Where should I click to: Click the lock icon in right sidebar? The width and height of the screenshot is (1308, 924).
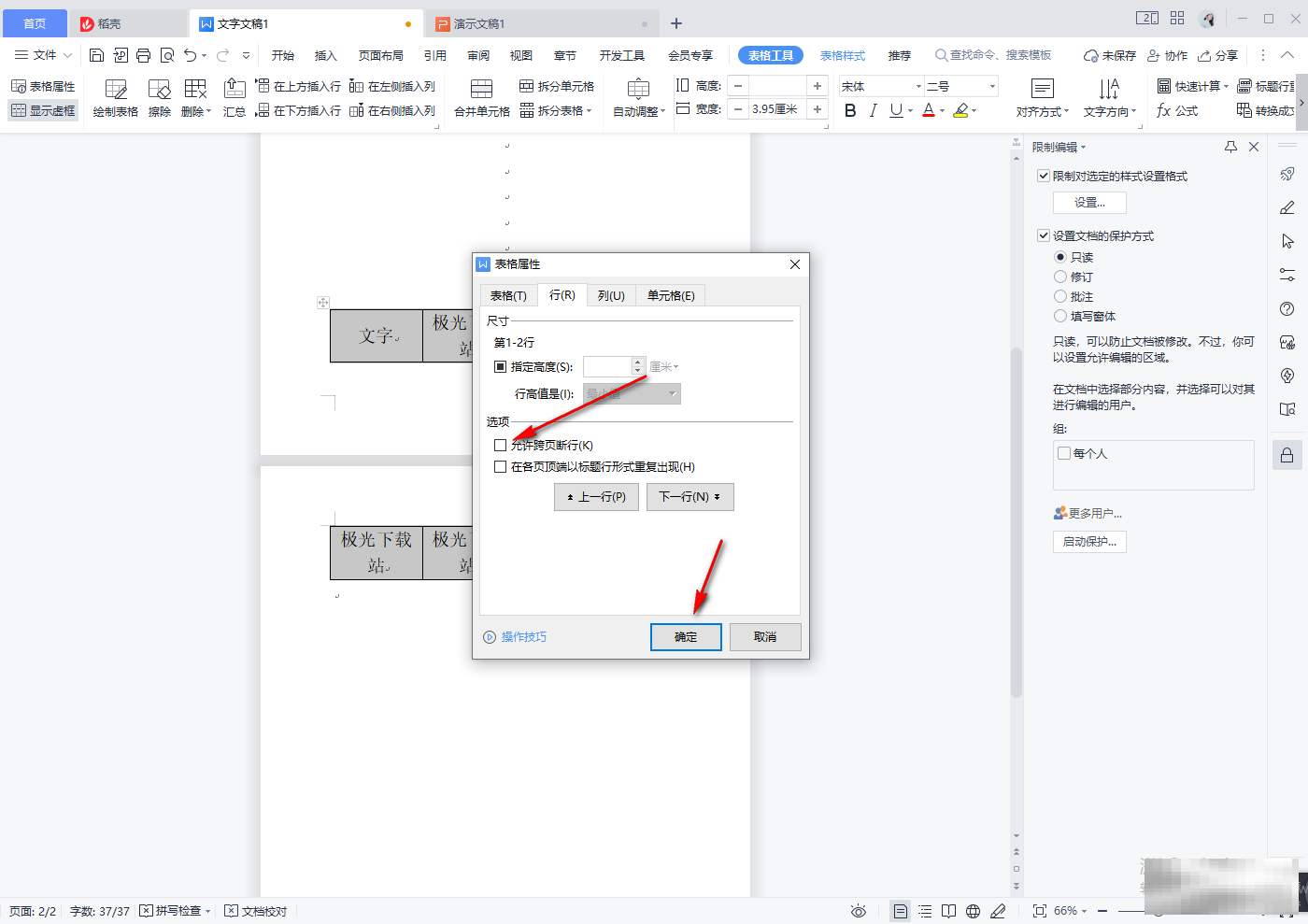point(1287,455)
